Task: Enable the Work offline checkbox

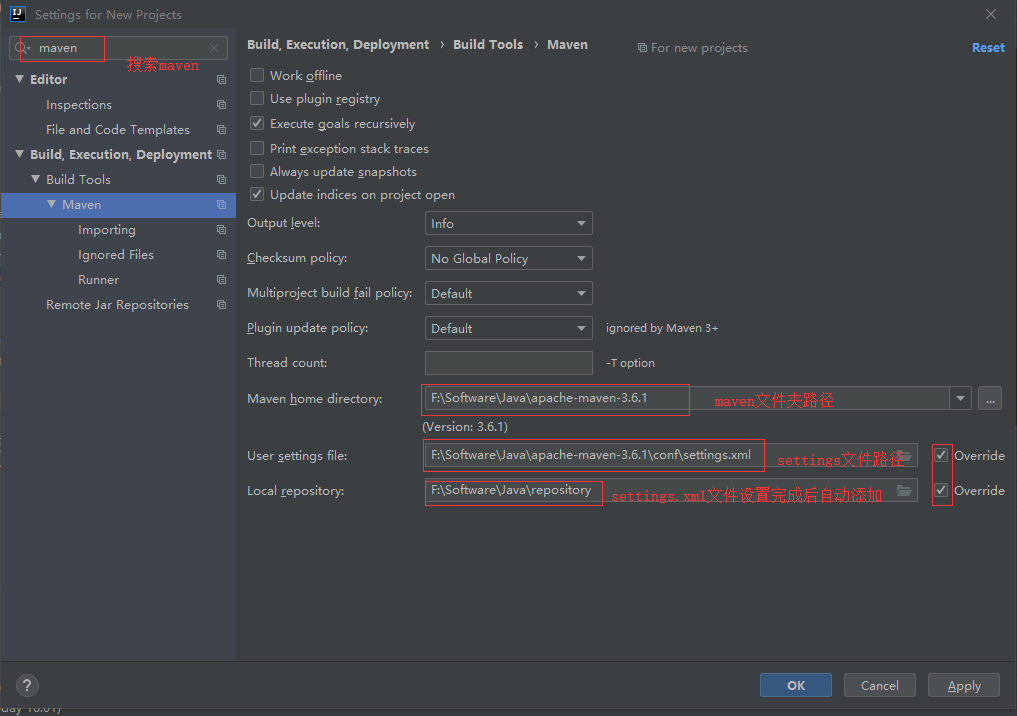Action: point(257,75)
